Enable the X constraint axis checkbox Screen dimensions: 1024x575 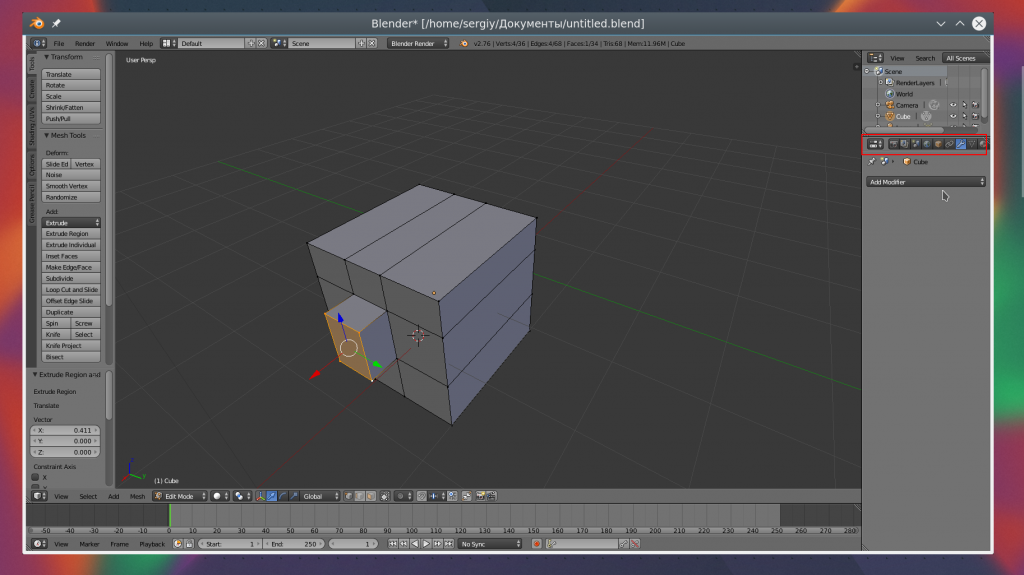pyautogui.click(x=36, y=477)
